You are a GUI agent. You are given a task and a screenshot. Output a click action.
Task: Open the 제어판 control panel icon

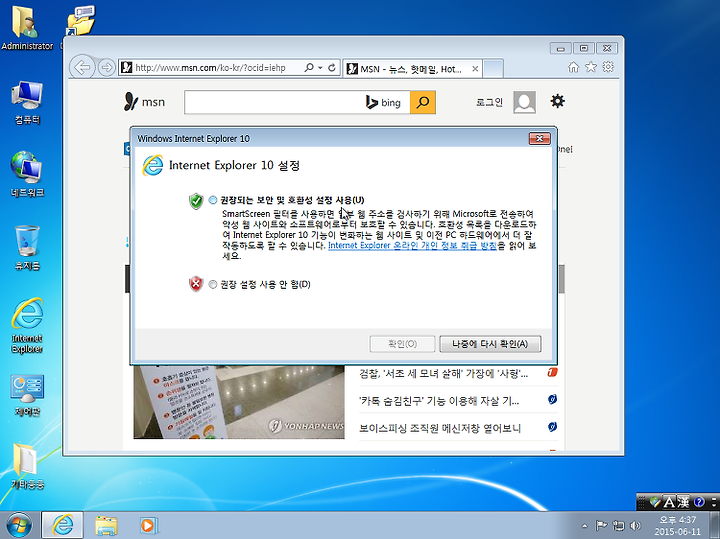point(27,395)
